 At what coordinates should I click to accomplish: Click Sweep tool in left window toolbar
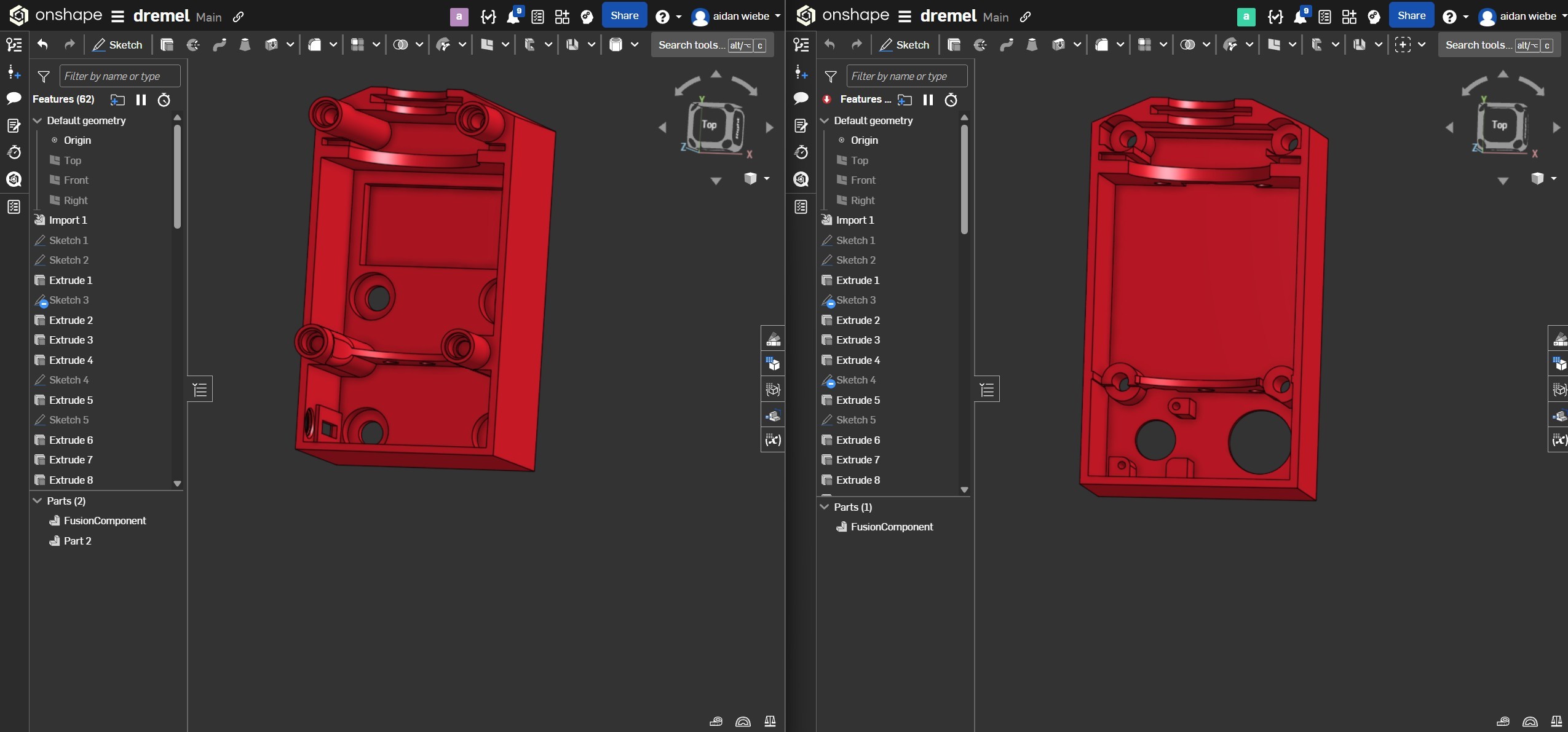220,45
